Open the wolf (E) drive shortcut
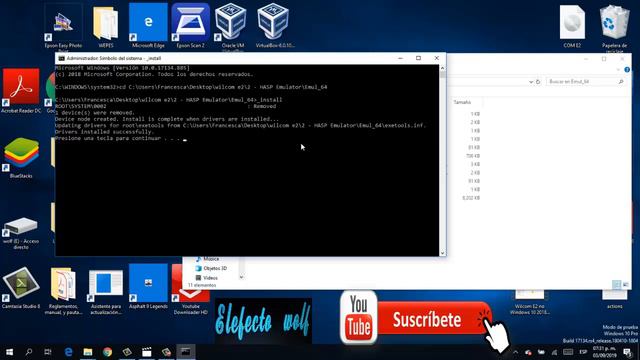 tap(21, 232)
